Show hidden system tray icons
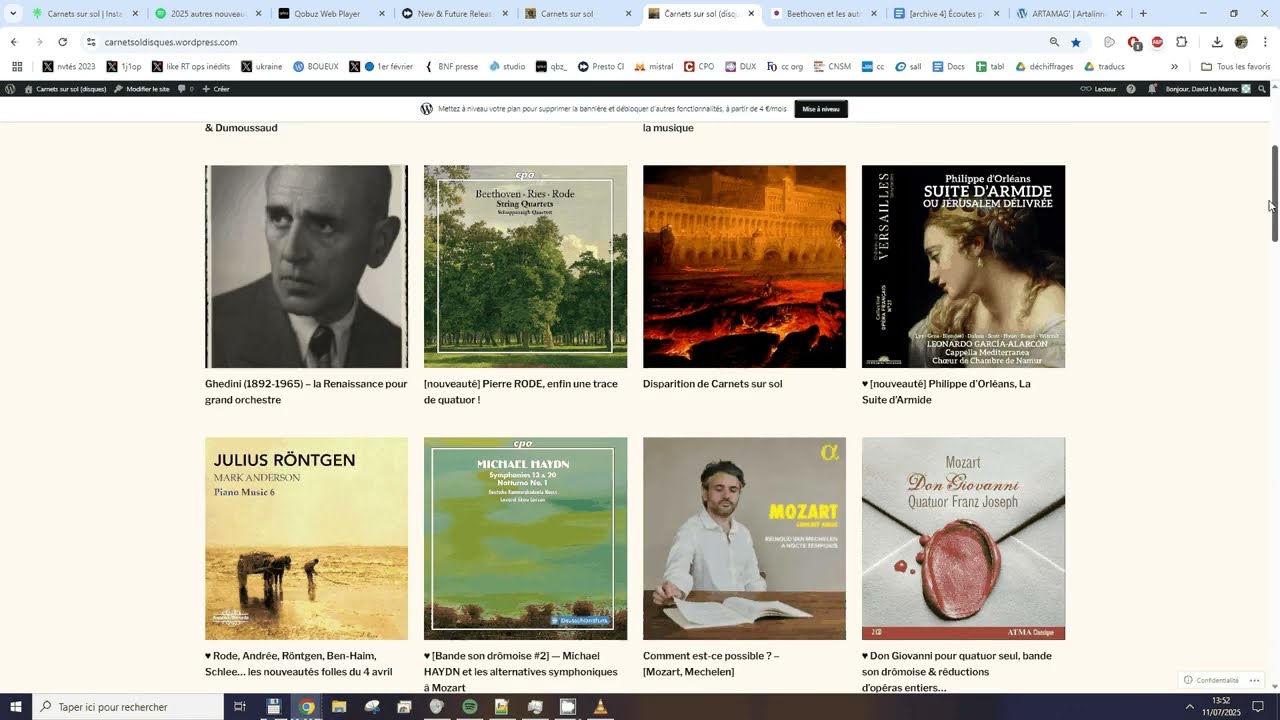The image size is (1280, 720). coord(1189,707)
